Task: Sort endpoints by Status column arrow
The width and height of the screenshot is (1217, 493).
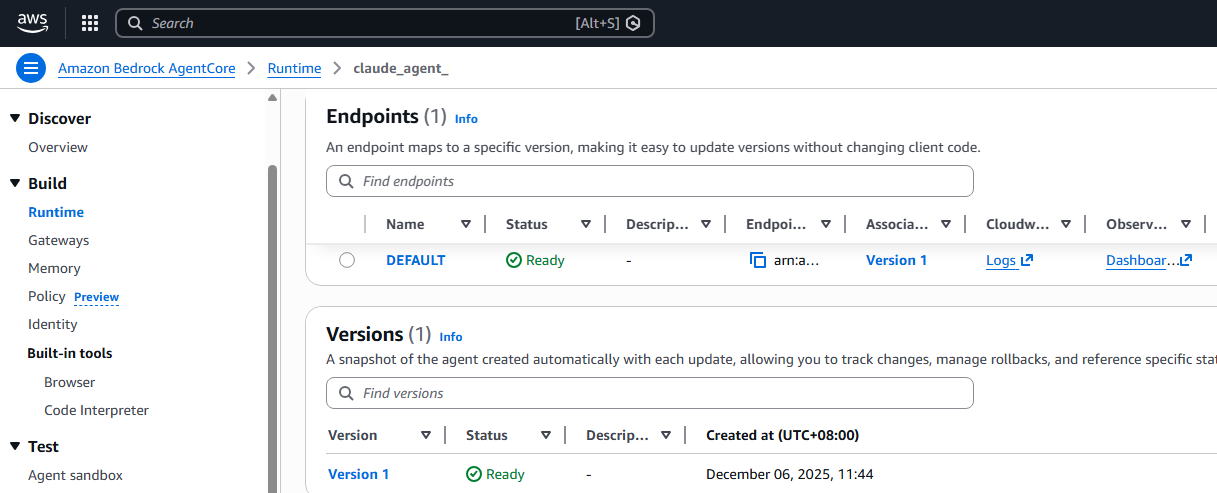Action: (586, 224)
